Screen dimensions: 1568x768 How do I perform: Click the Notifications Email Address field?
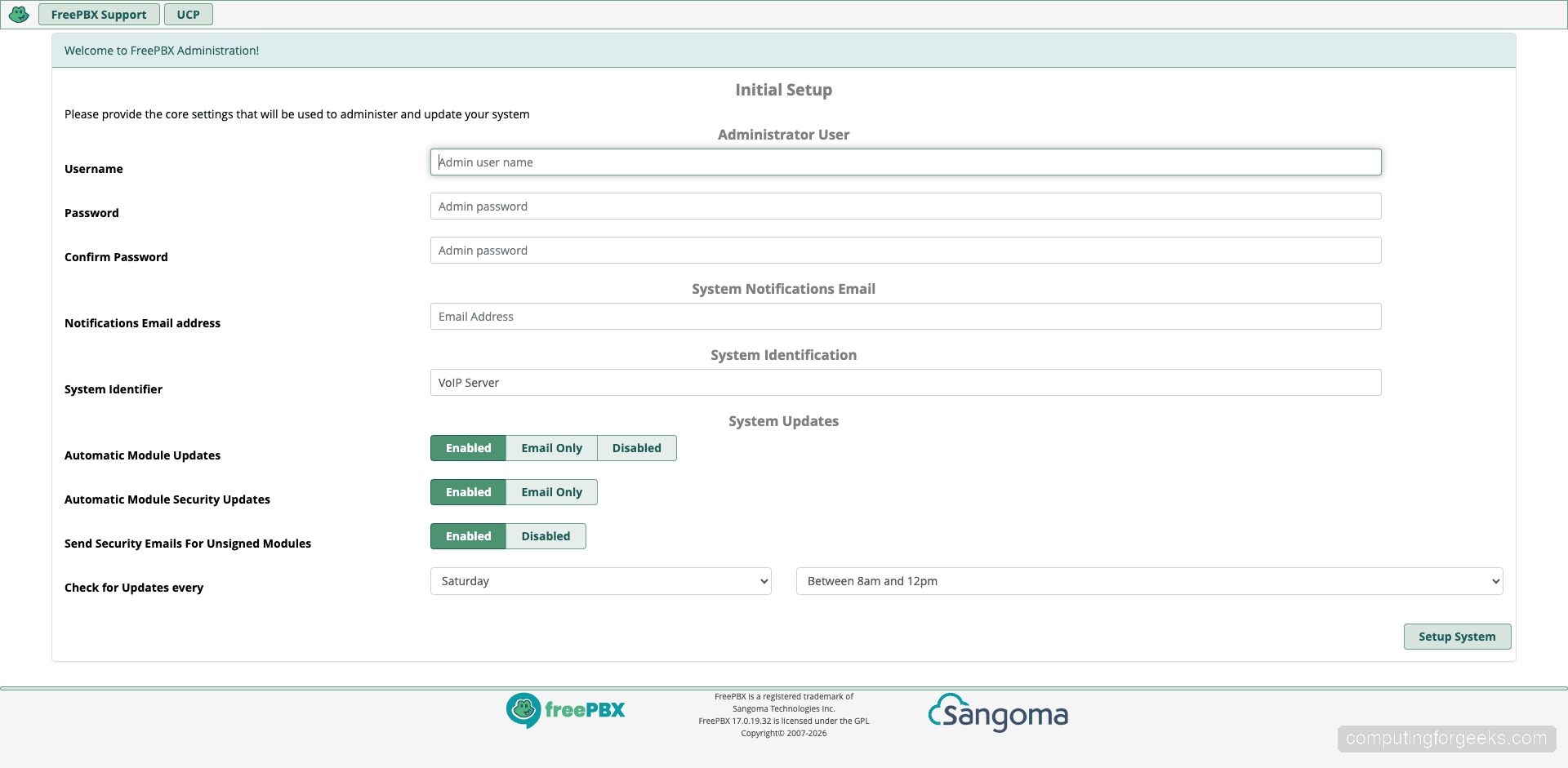[905, 316]
